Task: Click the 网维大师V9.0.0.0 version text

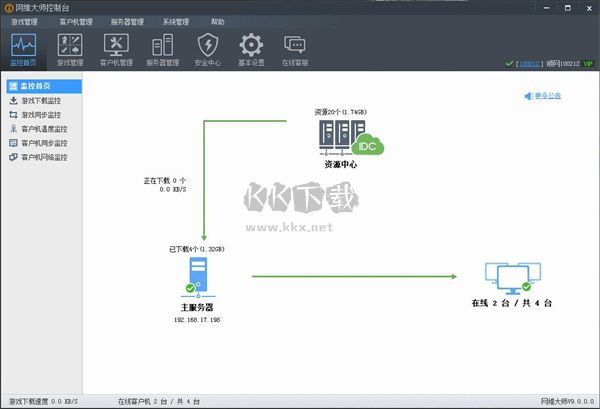Action: point(567,401)
